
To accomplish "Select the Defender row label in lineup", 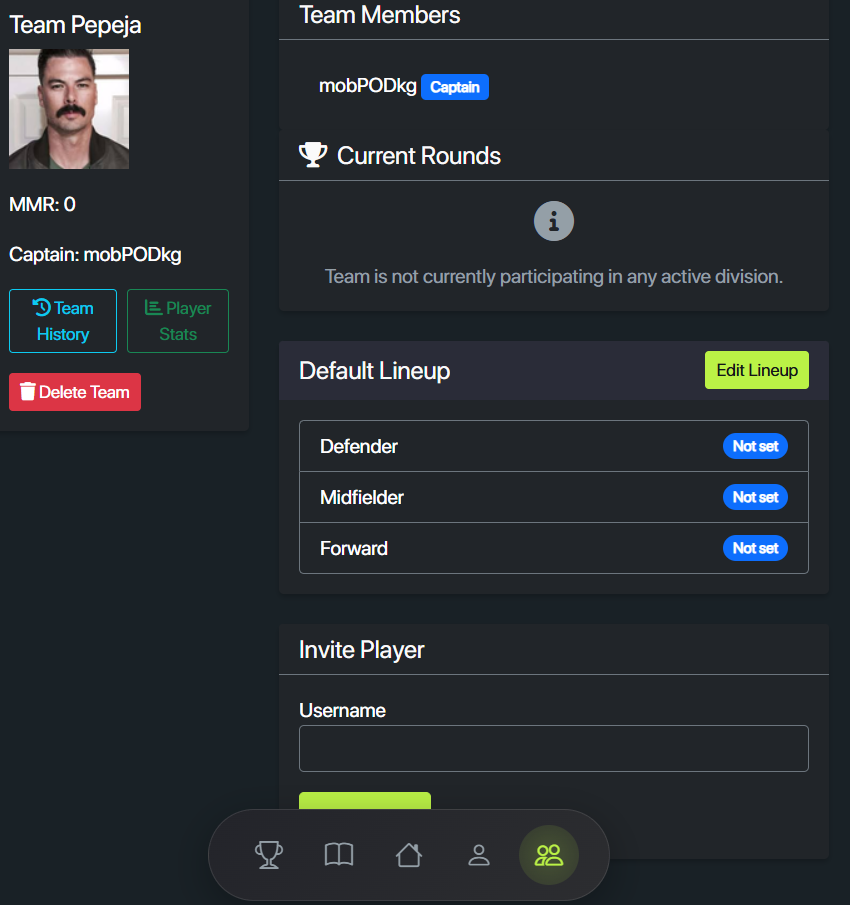I will pyautogui.click(x=359, y=446).
